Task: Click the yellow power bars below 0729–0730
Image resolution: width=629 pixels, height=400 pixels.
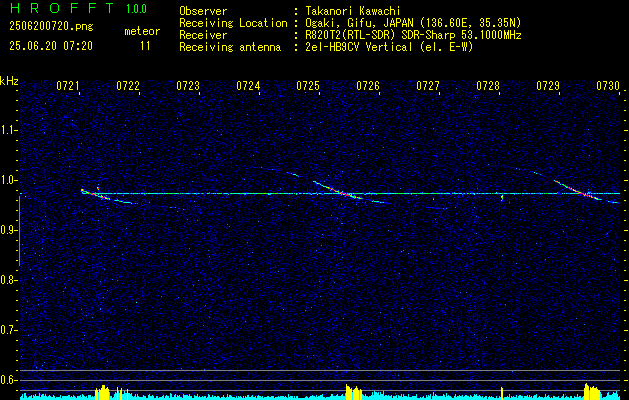Action: point(592,392)
